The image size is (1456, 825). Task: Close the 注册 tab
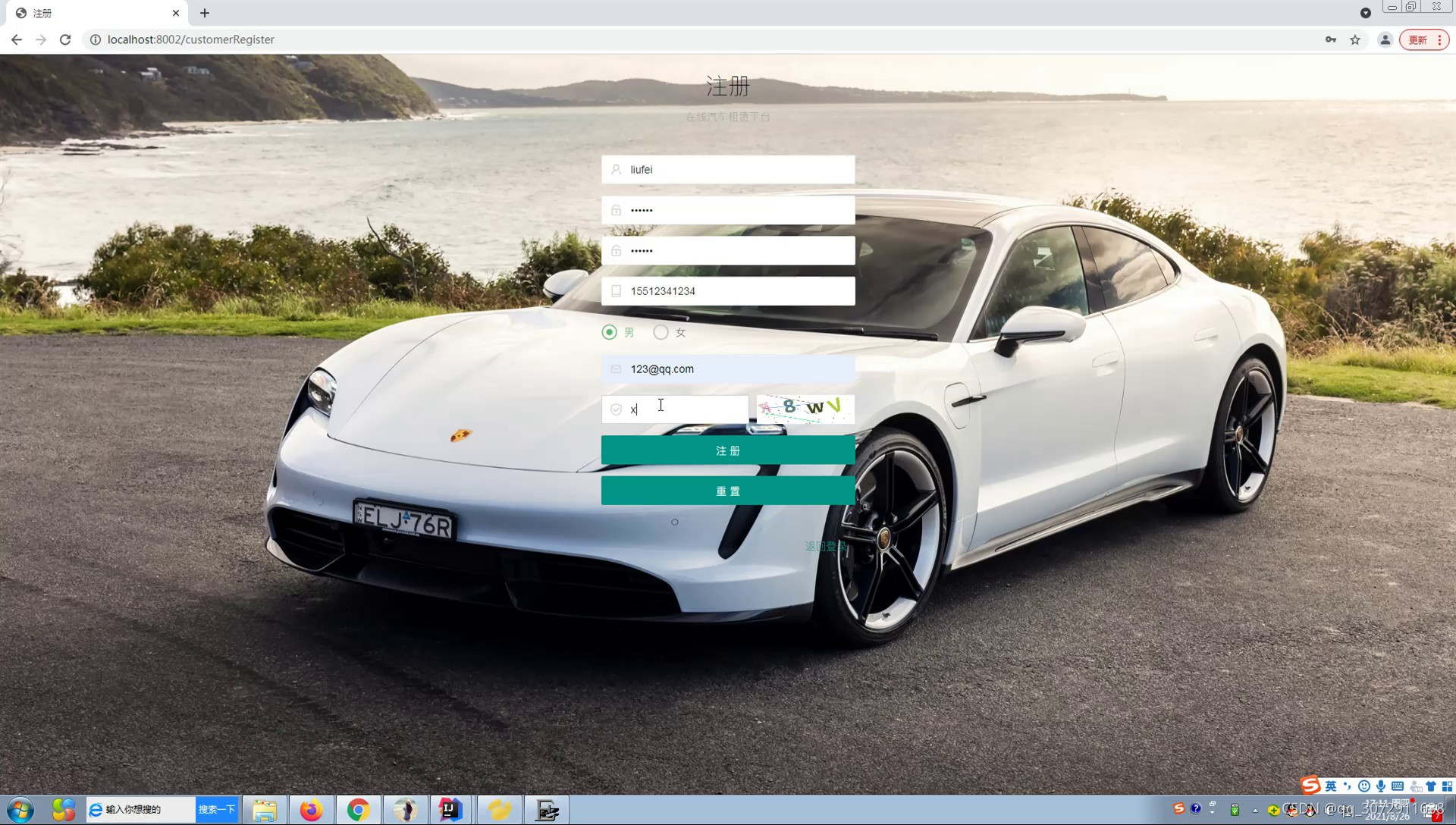coord(176,13)
